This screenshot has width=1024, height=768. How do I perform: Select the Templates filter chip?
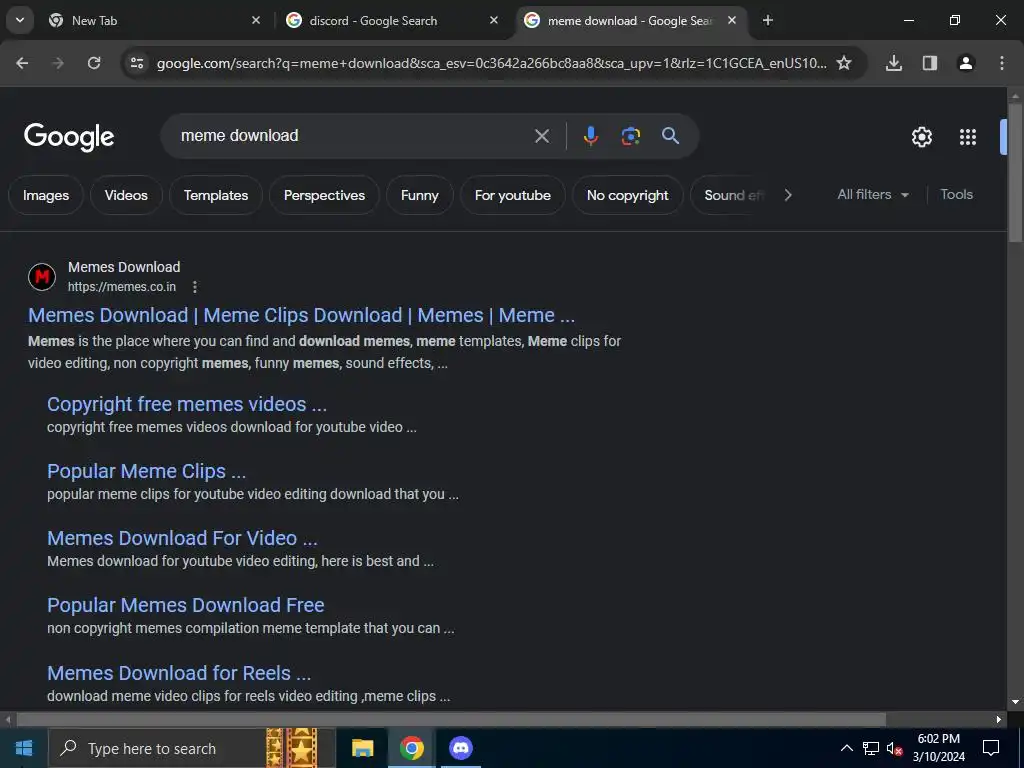click(x=216, y=195)
